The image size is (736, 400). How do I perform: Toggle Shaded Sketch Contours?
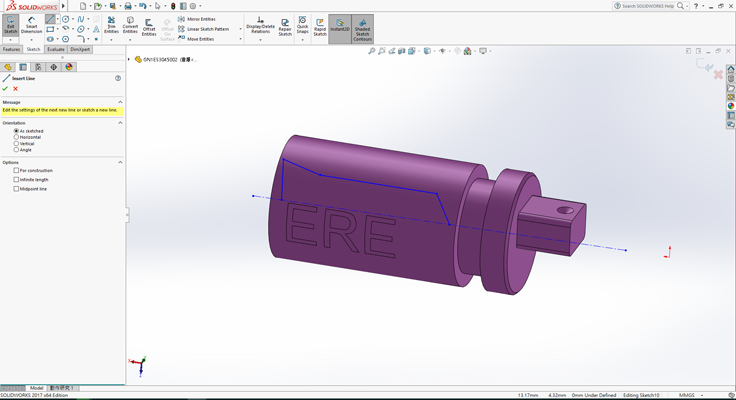point(362,29)
